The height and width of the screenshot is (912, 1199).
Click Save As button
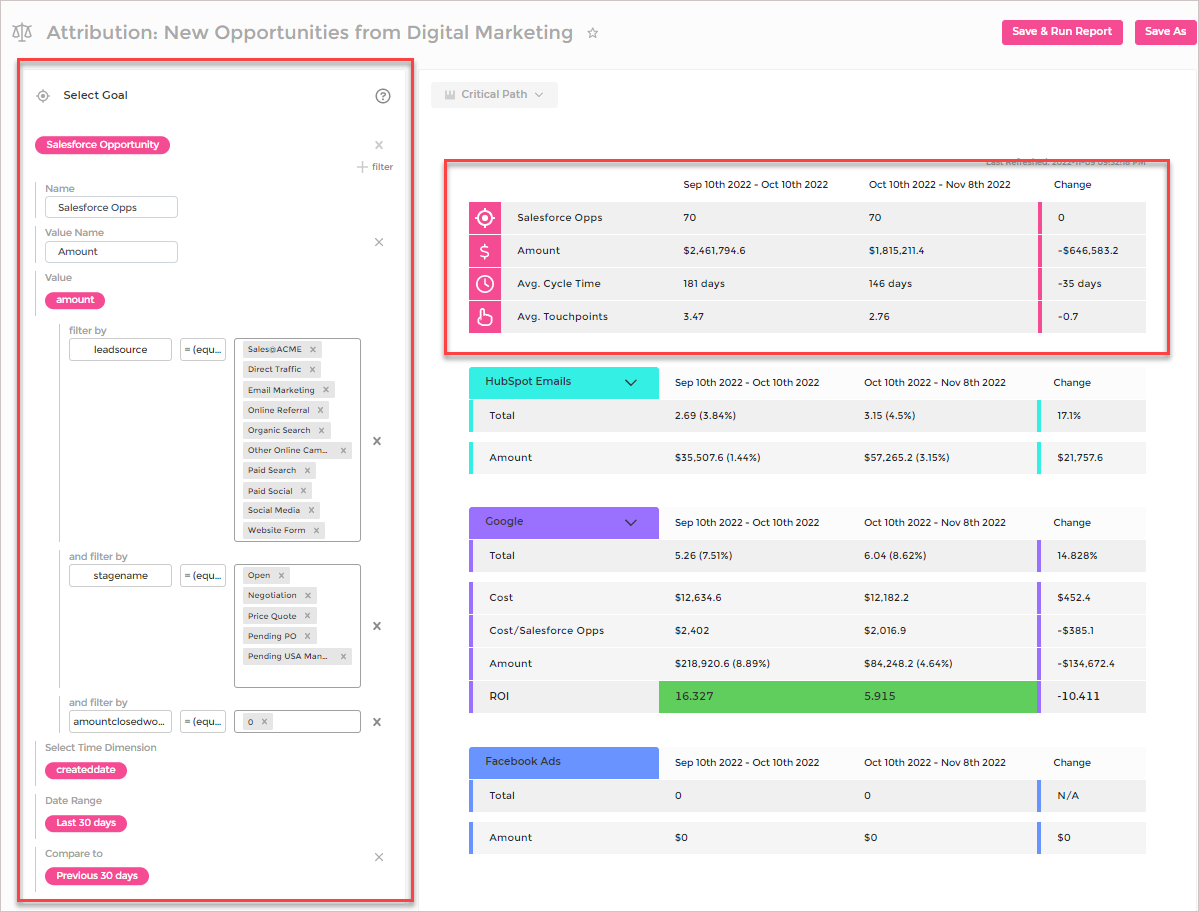coord(1165,32)
